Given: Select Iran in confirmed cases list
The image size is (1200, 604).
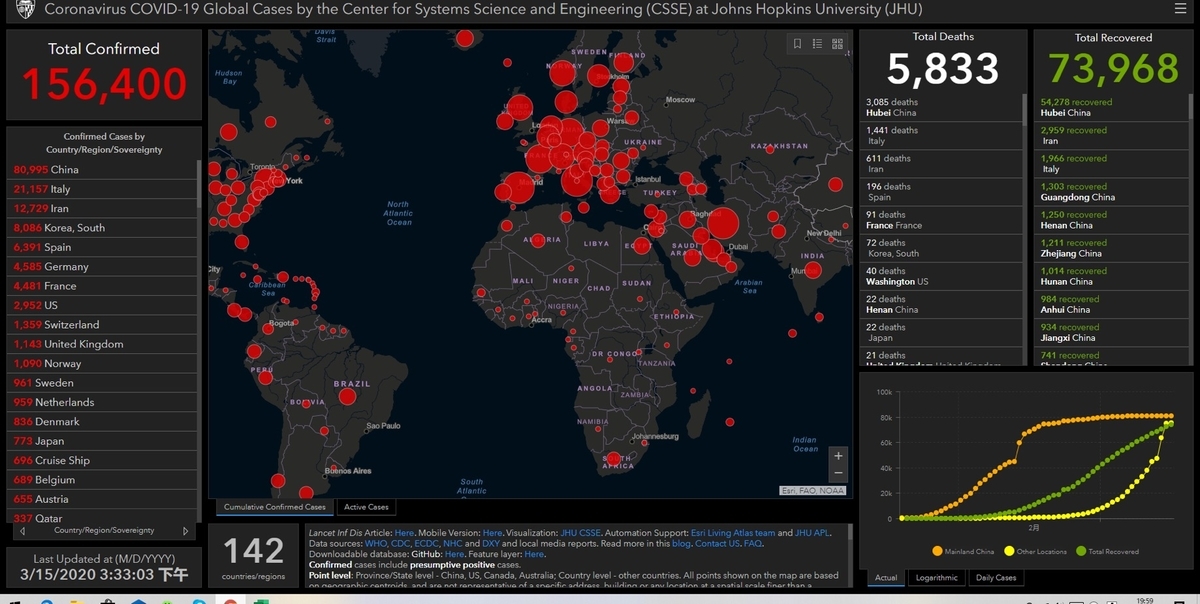Looking at the screenshot, I should click(x=103, y=208).
